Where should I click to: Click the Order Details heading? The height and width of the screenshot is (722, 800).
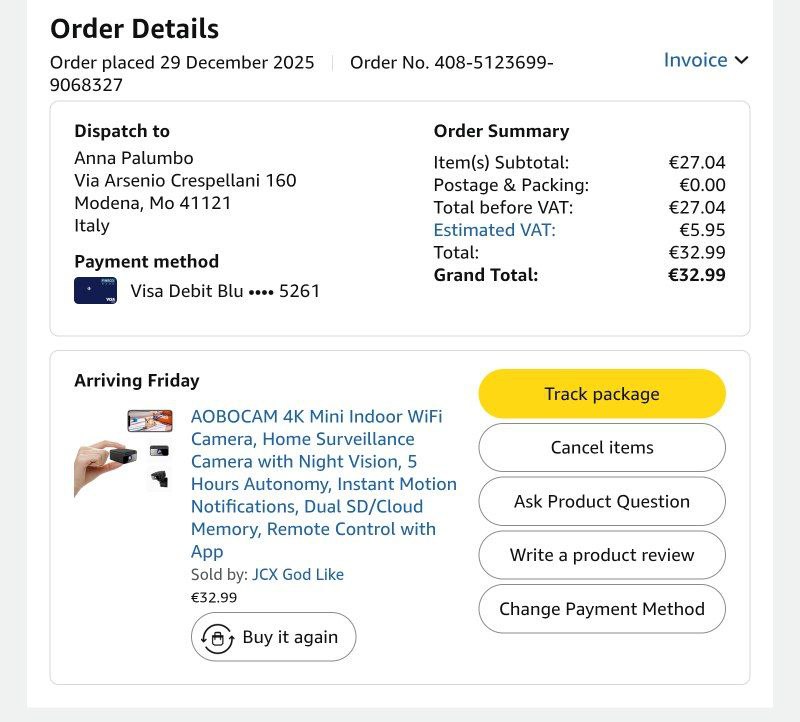pos(134,29)
